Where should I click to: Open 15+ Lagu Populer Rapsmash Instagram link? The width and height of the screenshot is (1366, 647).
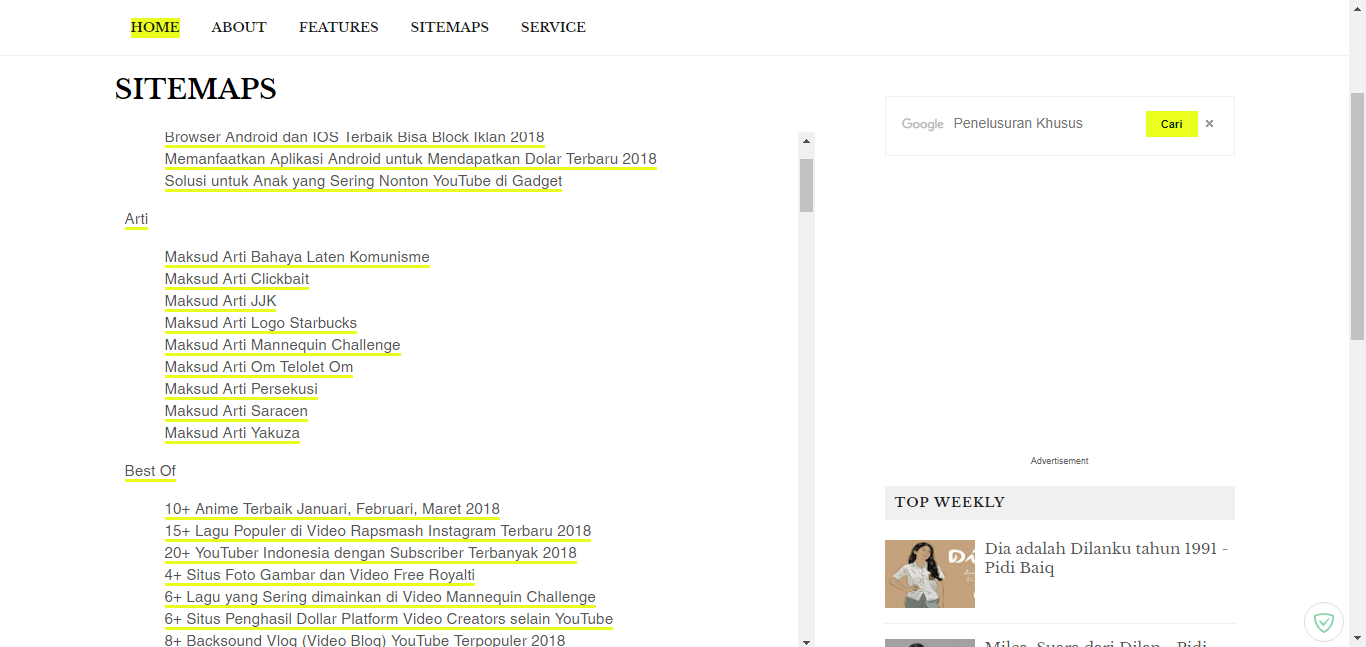(378, 531)
